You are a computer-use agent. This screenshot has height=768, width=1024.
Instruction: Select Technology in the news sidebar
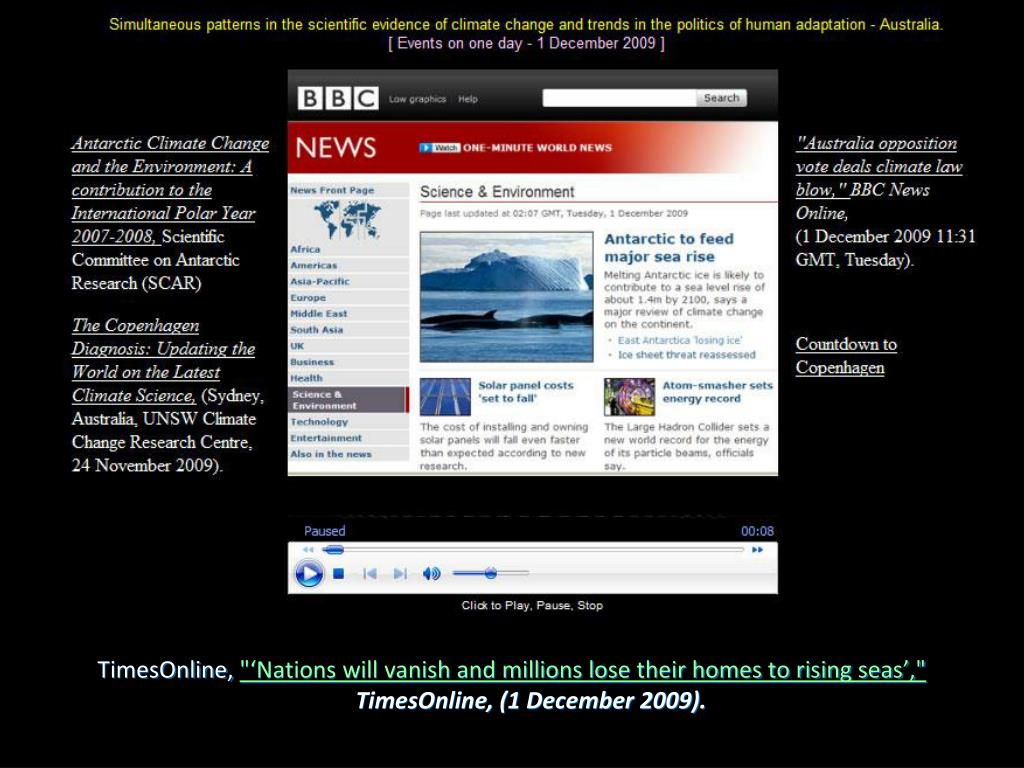319,422
